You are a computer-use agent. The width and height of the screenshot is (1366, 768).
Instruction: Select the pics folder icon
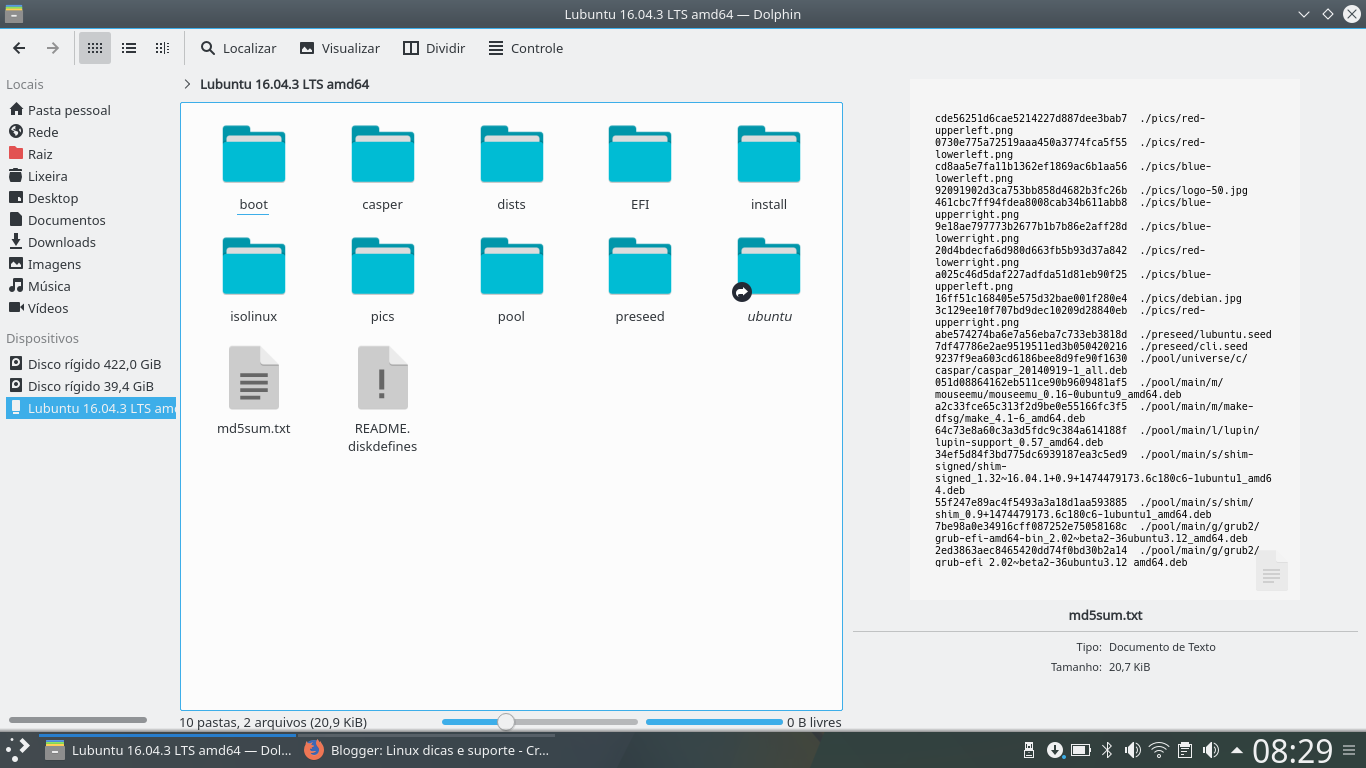(x=383, y=267)
